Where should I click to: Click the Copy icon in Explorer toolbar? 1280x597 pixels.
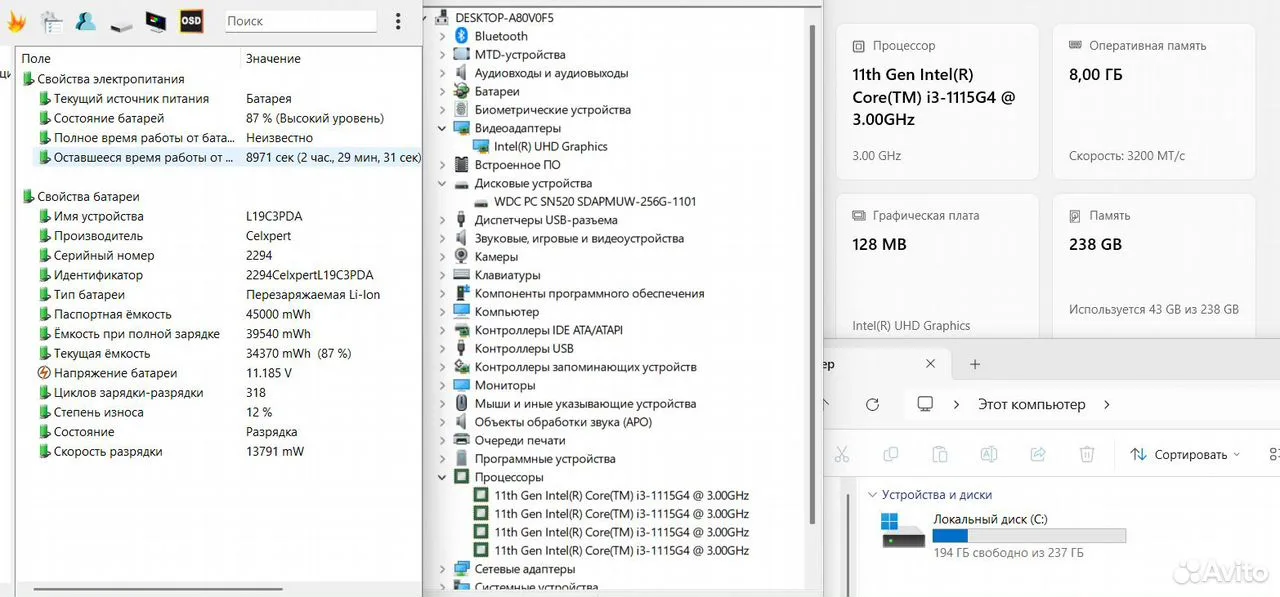pyautogui.click(x=890, y=454)
